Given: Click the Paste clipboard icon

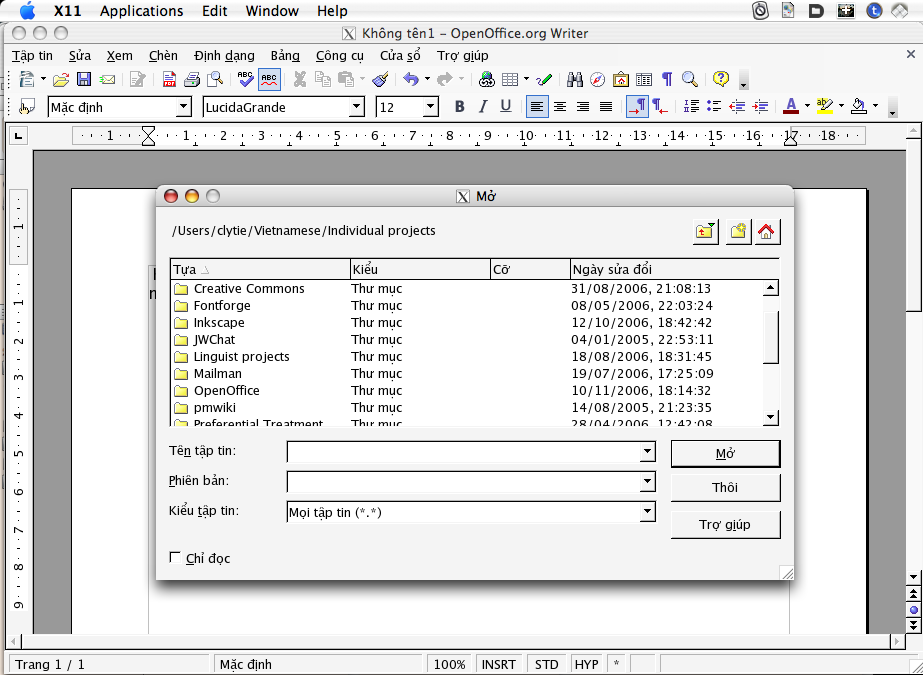Looking at the screenshot, I should (346, 79).
